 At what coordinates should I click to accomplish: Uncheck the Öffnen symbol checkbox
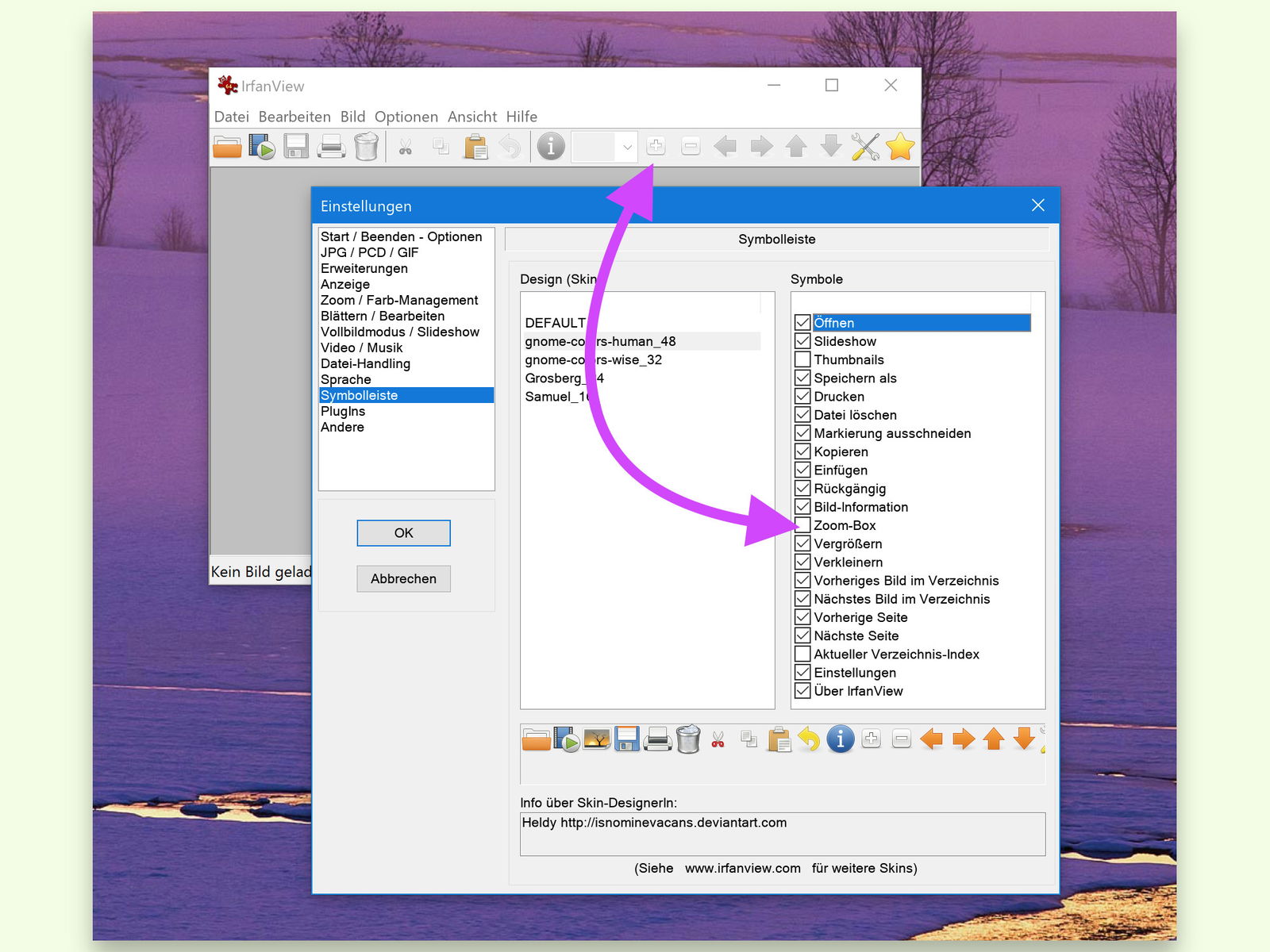click(x=802, y=323)
